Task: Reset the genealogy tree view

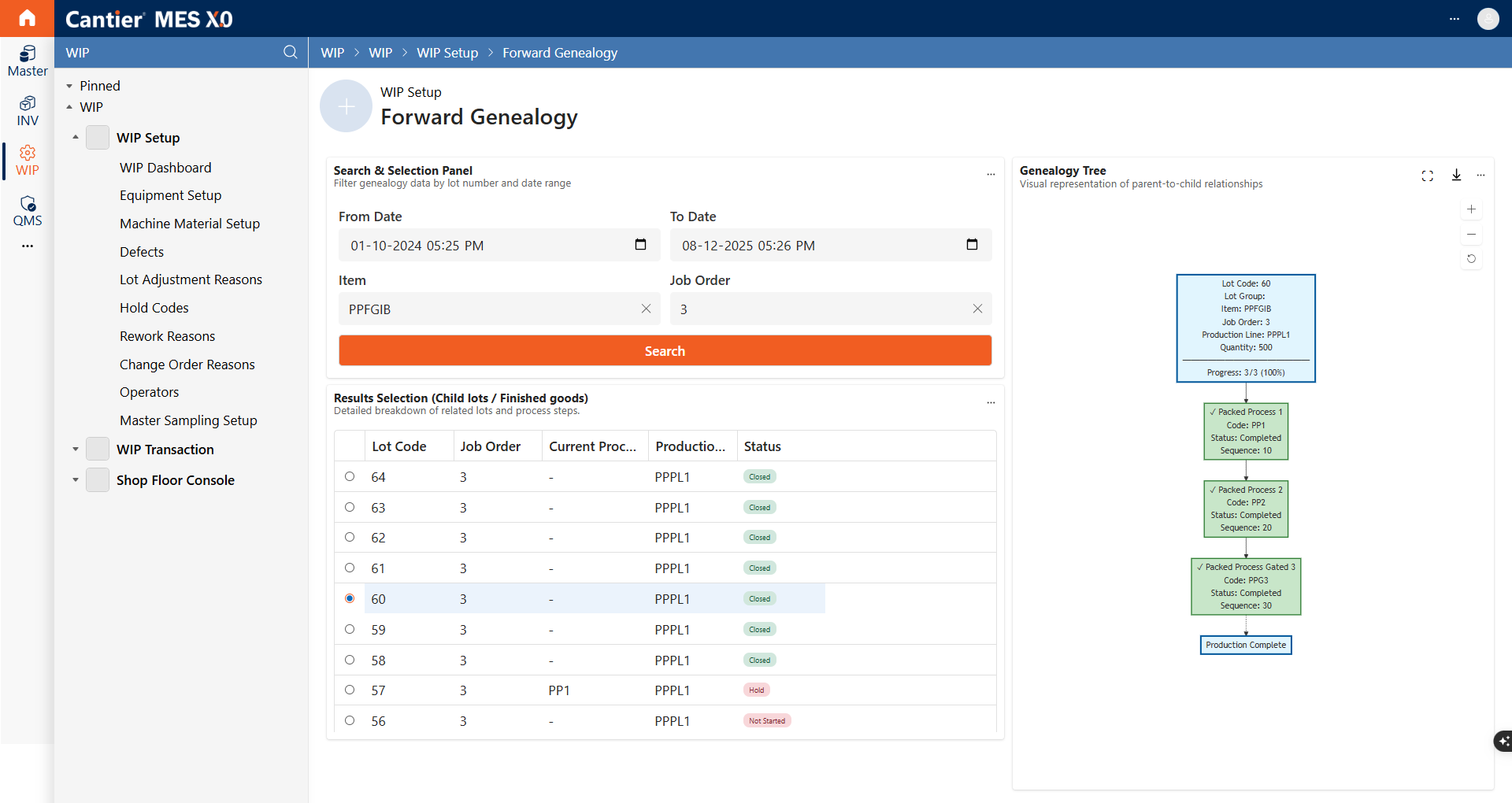Action: pyautogui.click(x=1471, y=258)
